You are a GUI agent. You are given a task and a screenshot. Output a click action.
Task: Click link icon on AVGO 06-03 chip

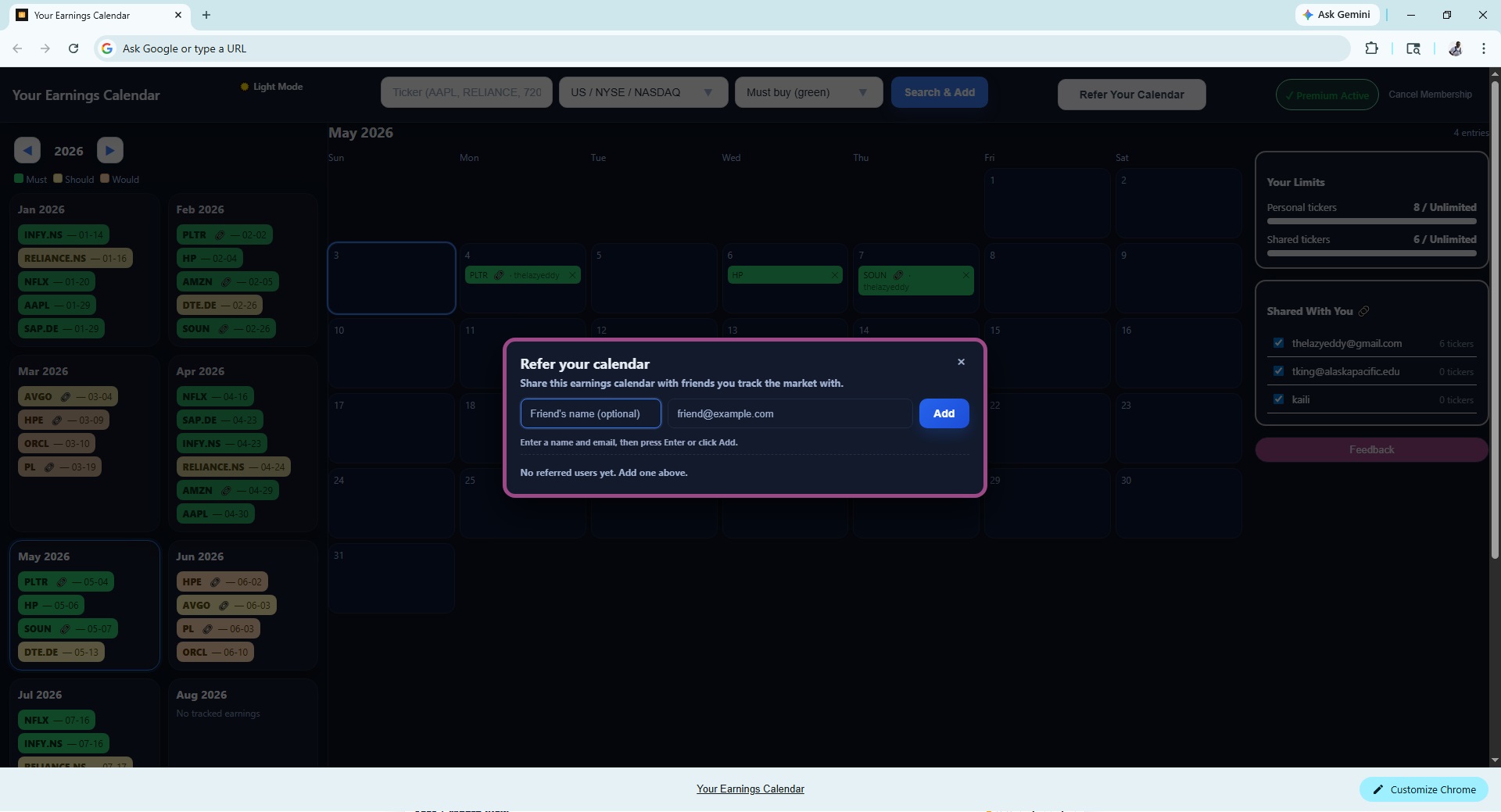[x=224, y=605]
